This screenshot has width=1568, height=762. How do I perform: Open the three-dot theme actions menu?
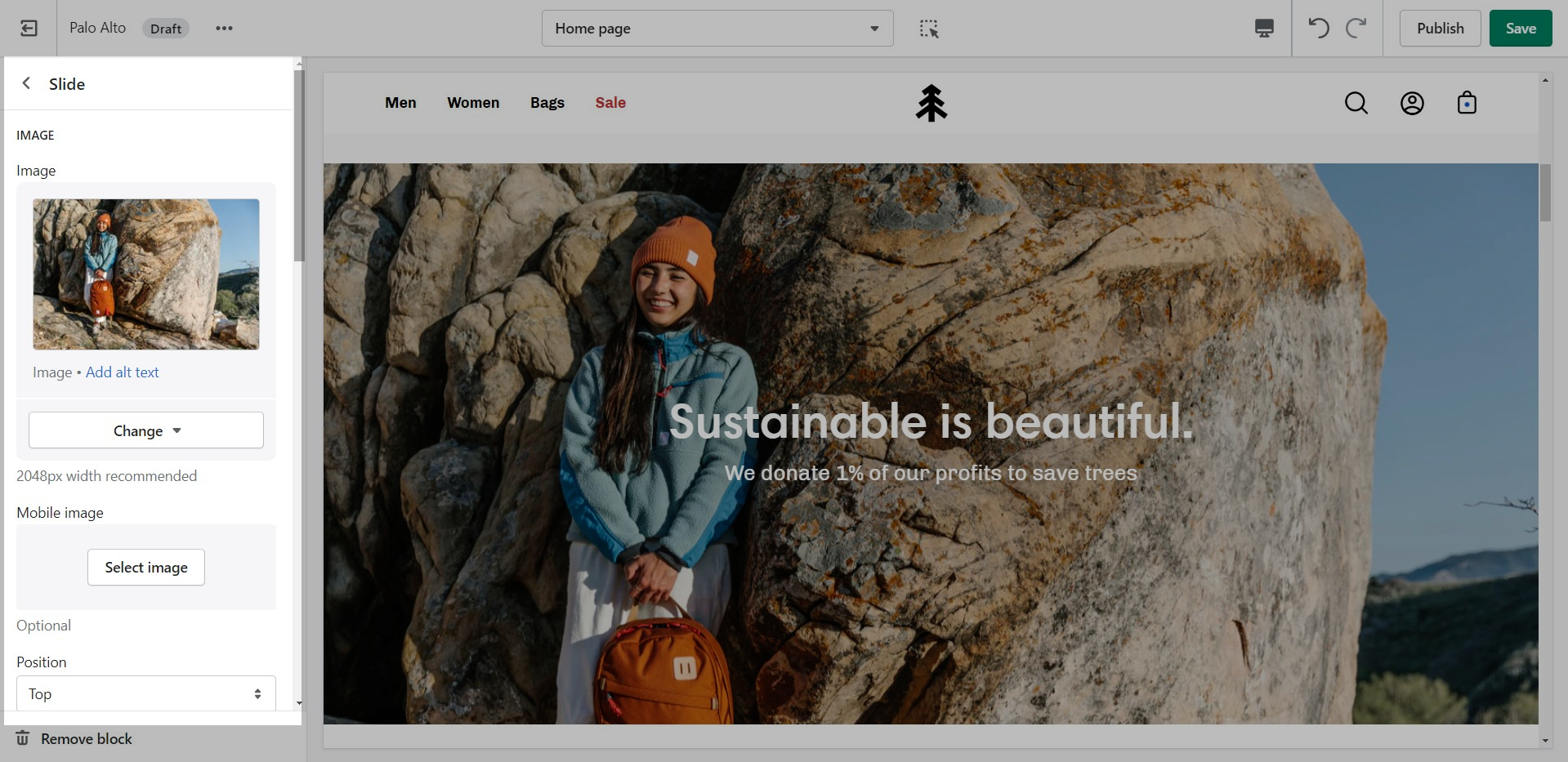[224, 29]
